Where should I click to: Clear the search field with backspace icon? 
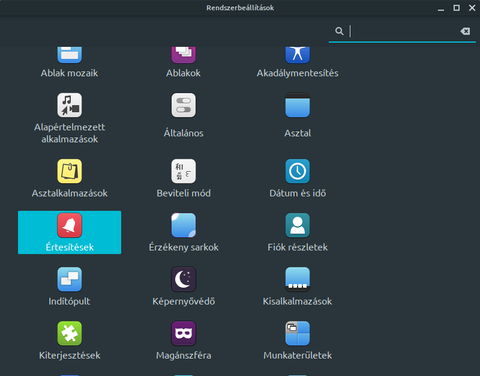[465, 31]
